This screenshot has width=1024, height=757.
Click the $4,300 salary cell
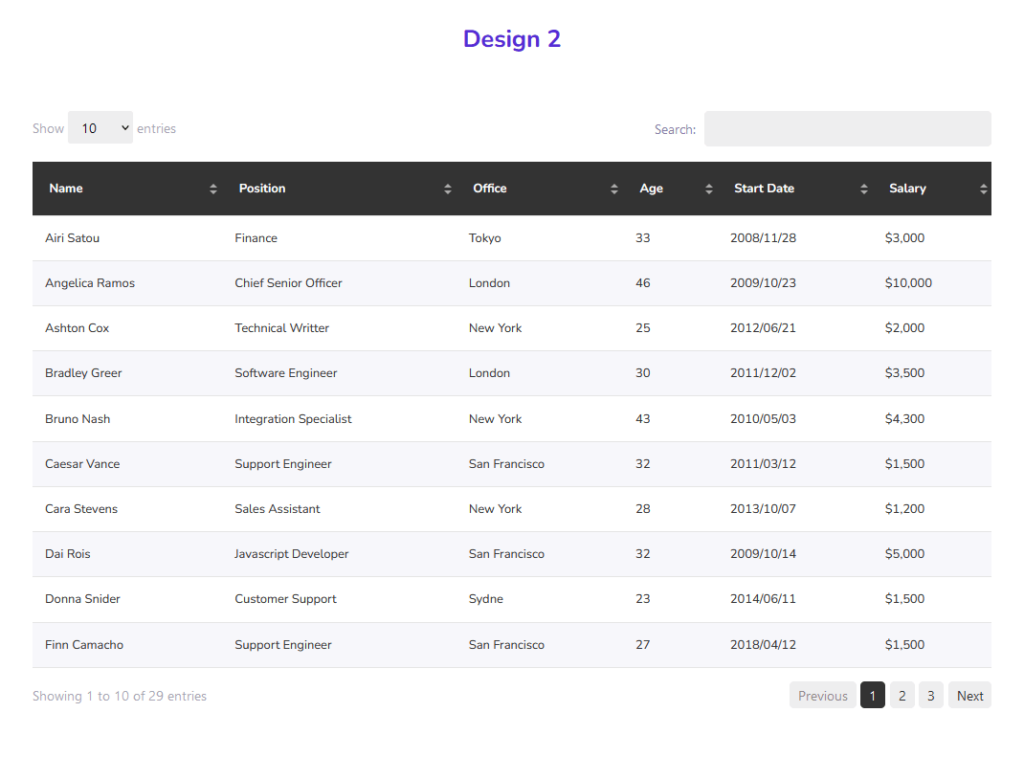(904, 419)
